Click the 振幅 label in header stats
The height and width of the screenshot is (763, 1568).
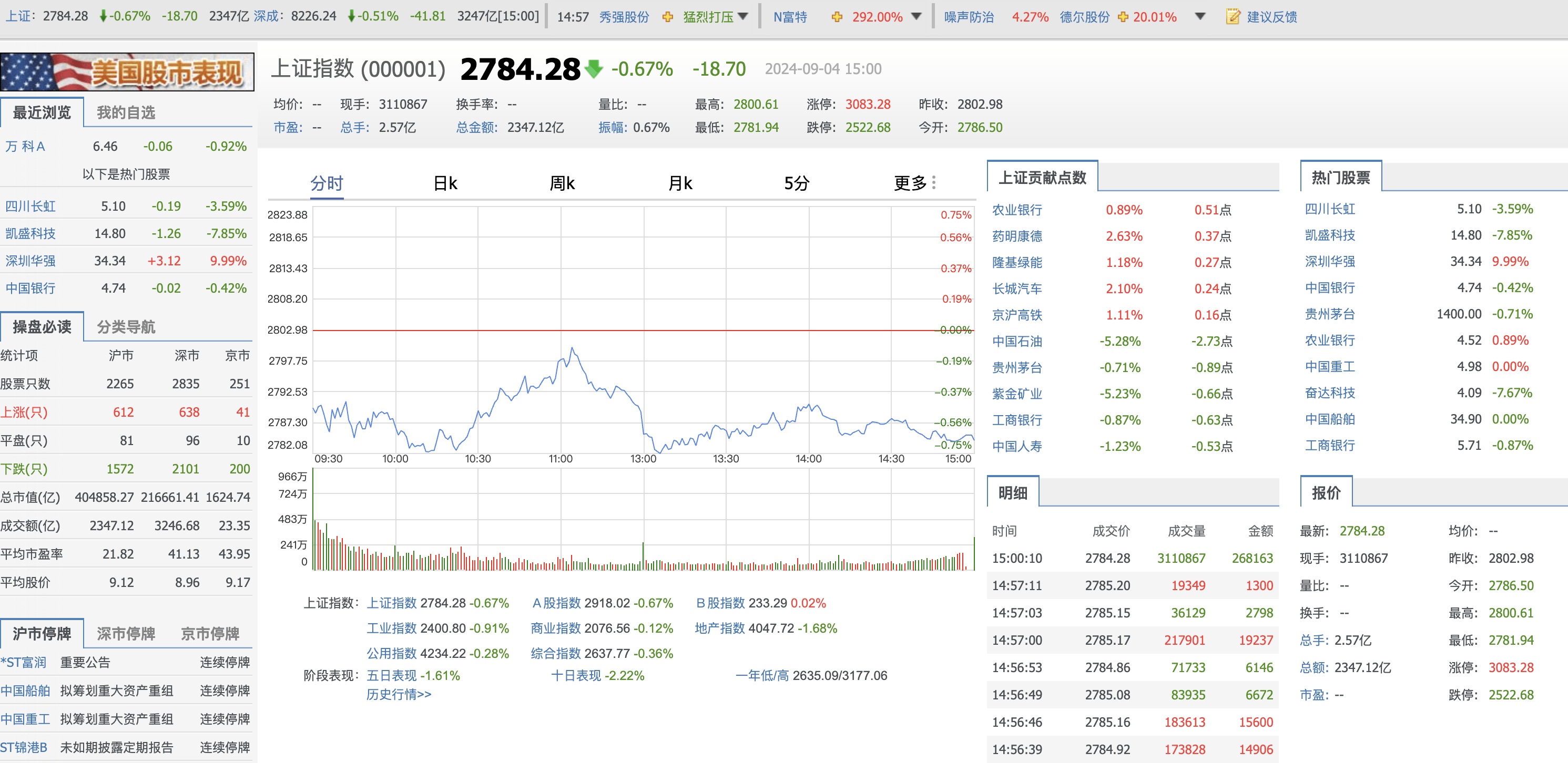click(x=613, y=127)
